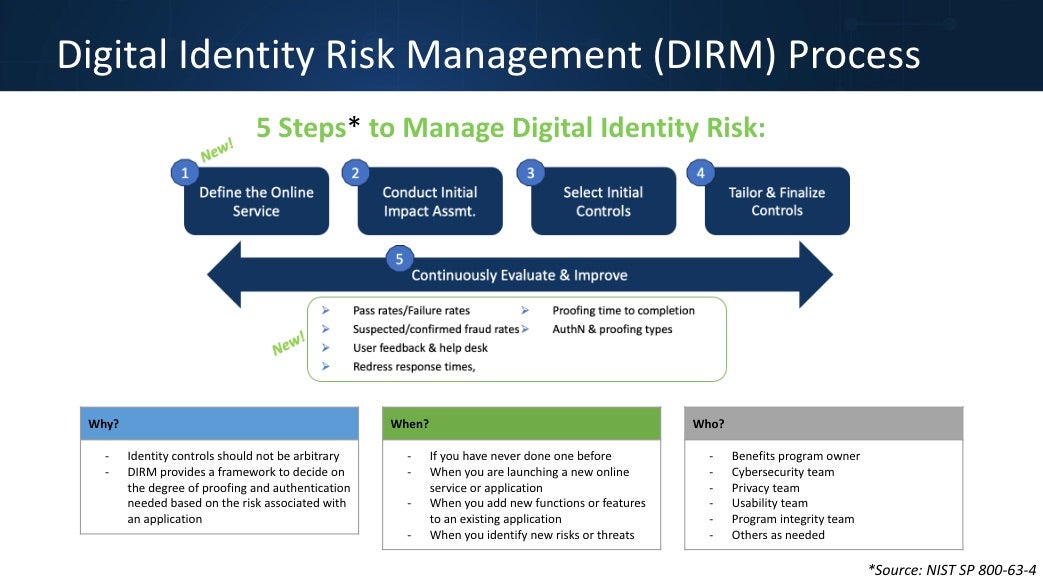Click the NIST SP 800-63-4 source footnote
This screenshot has height=584, width=1043.
(x=951, y=569)
